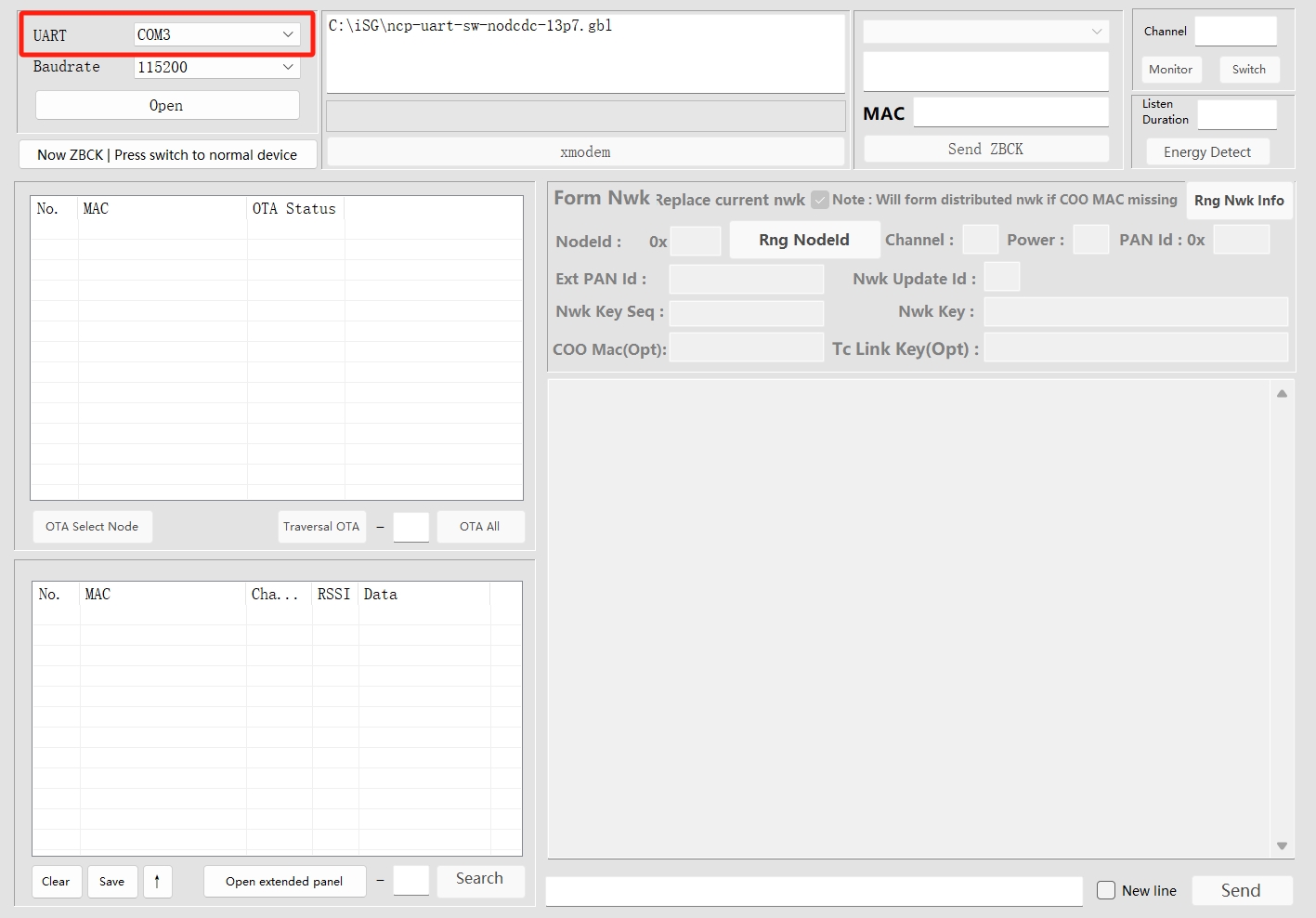Image resolution: width=1316 pixels, height=918 pixels.
Task: Focus the MAC address input field
Action: [x=1010, y=113]
